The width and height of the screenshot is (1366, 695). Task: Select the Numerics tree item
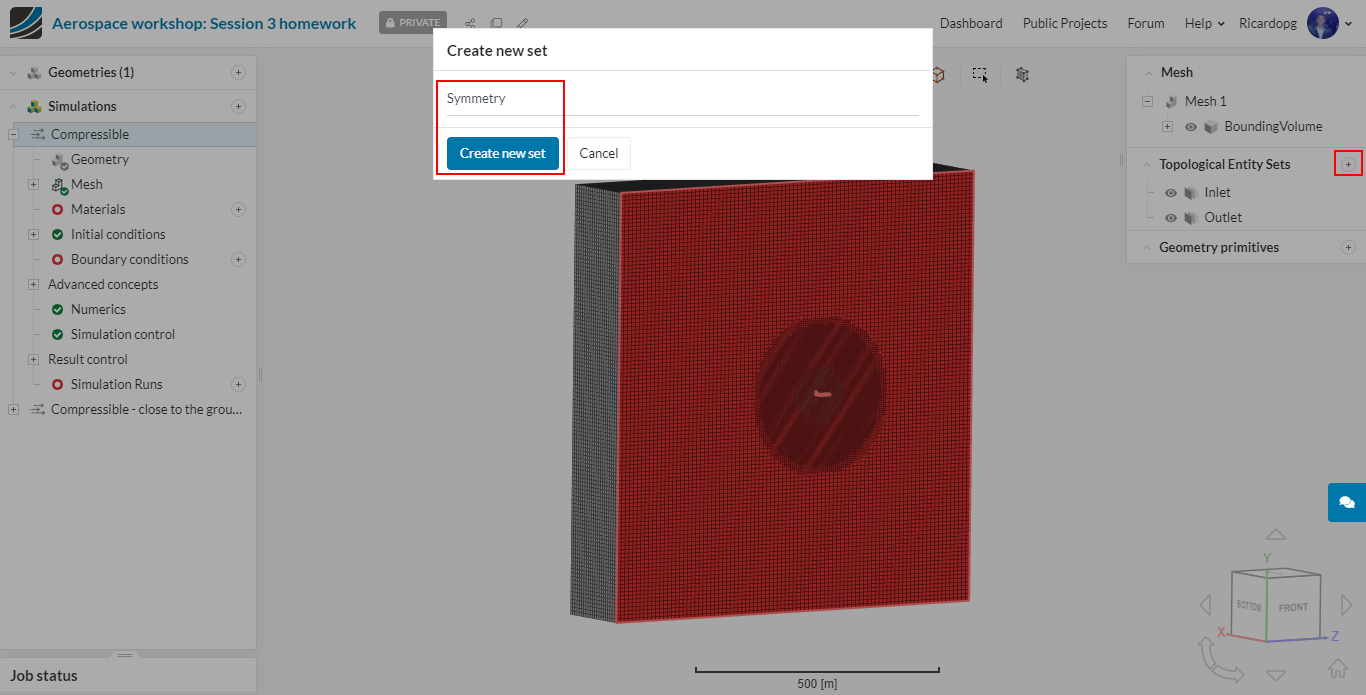98,309
